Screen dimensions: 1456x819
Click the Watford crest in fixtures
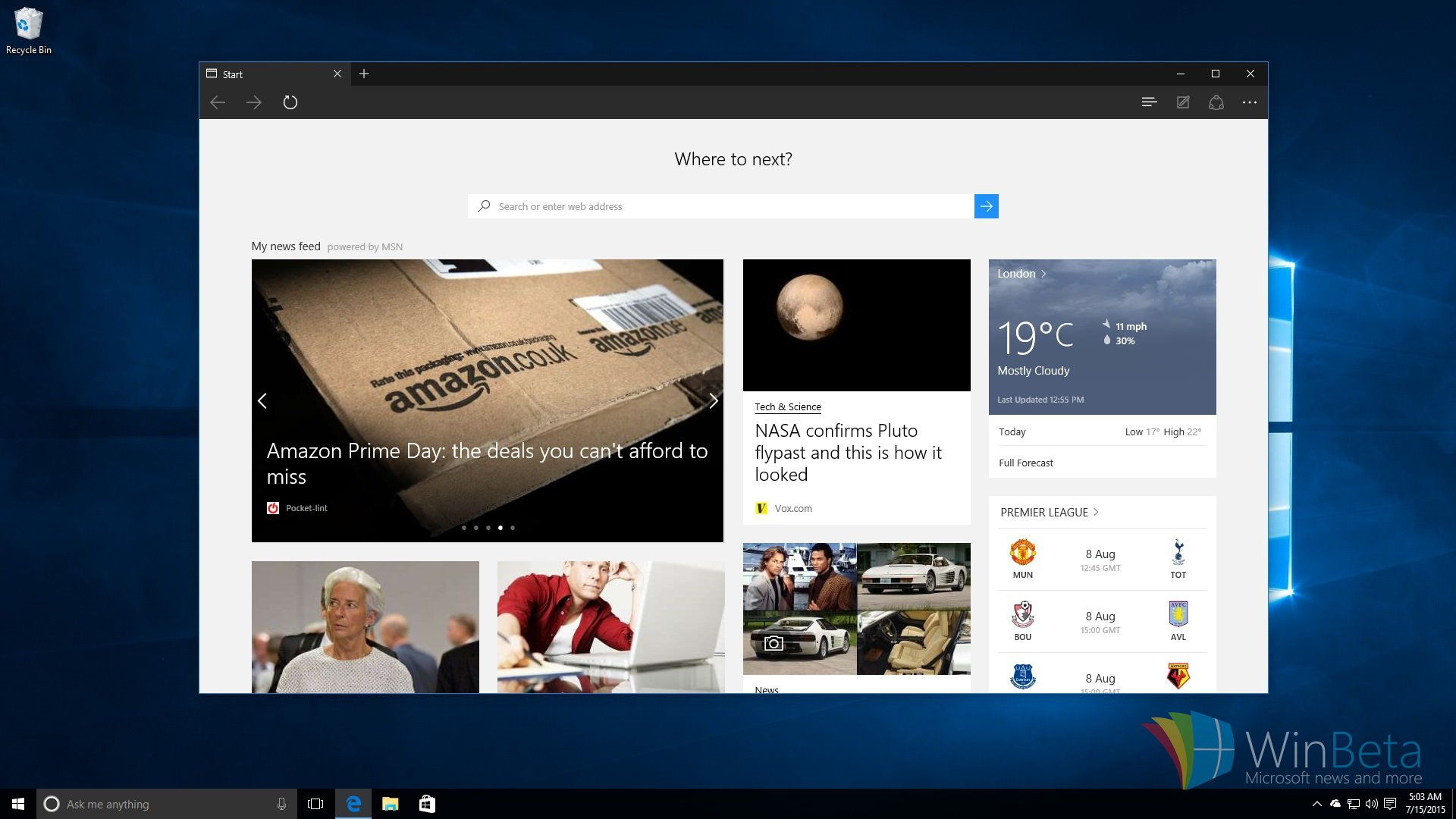[1178, 676]
